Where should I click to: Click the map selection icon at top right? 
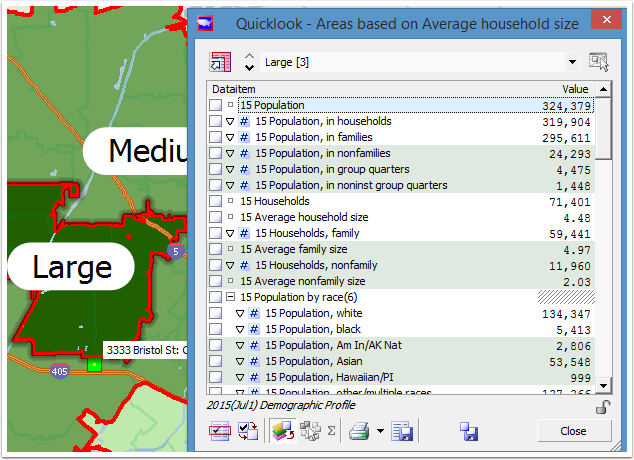tap(599, 62)
